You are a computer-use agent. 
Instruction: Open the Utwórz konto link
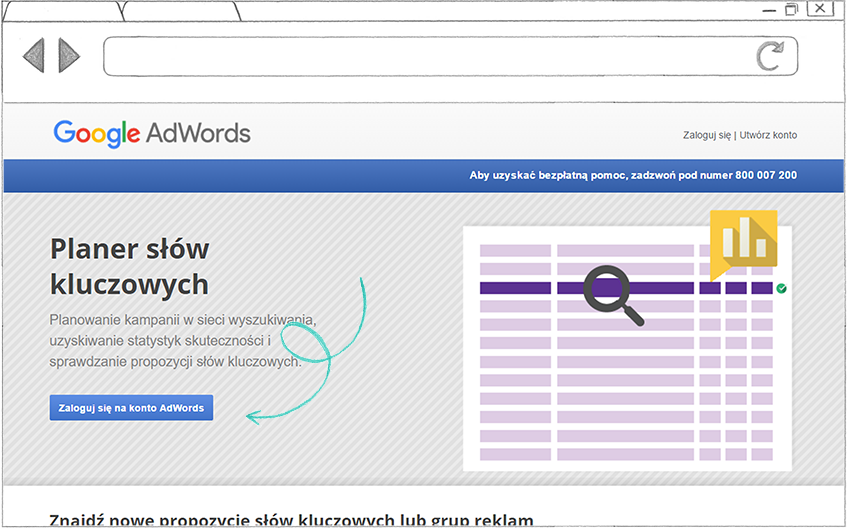click(x=768, y=135)
